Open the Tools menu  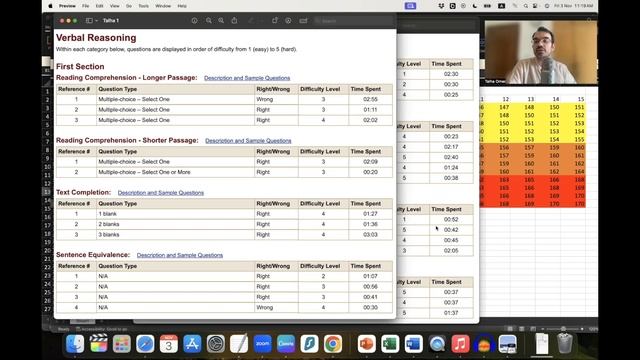143,6
